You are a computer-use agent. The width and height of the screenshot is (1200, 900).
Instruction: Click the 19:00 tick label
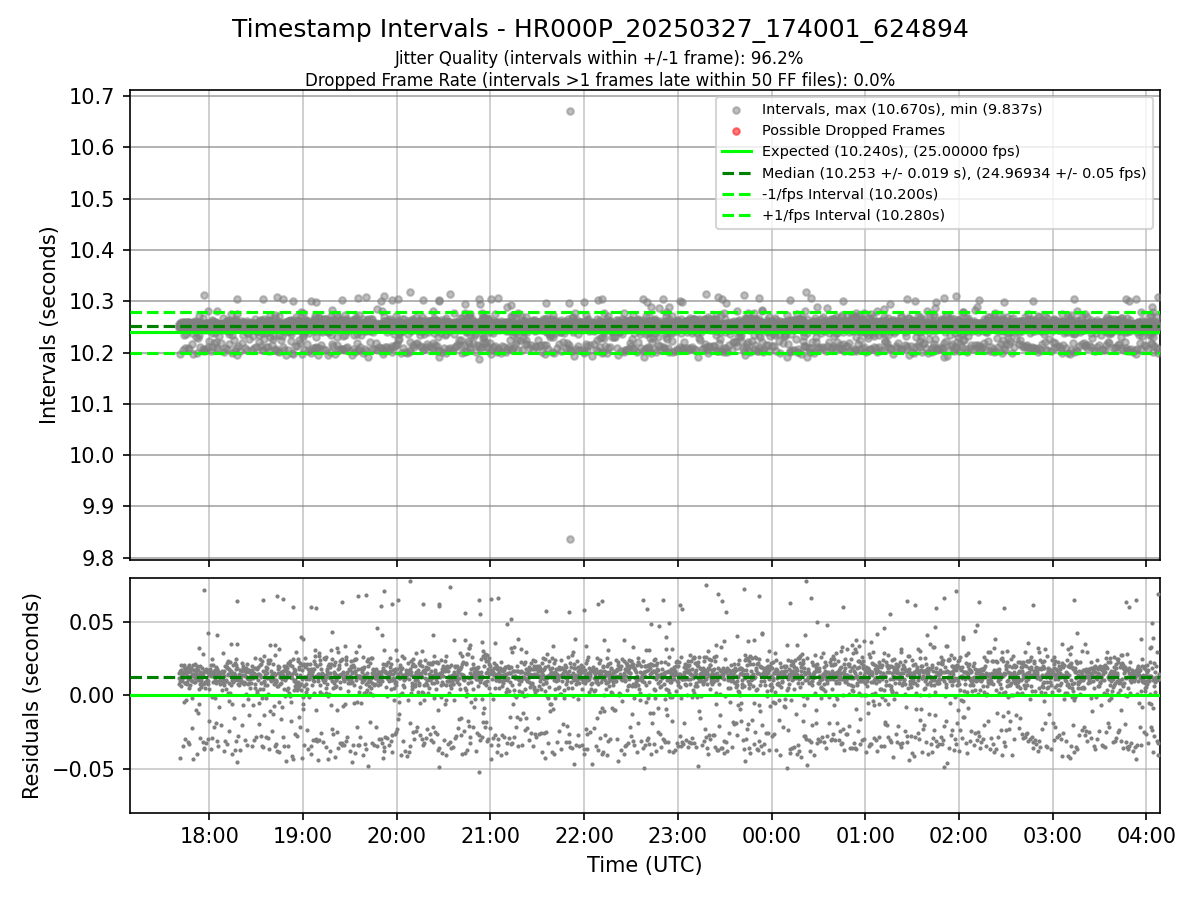click(302, 835)
